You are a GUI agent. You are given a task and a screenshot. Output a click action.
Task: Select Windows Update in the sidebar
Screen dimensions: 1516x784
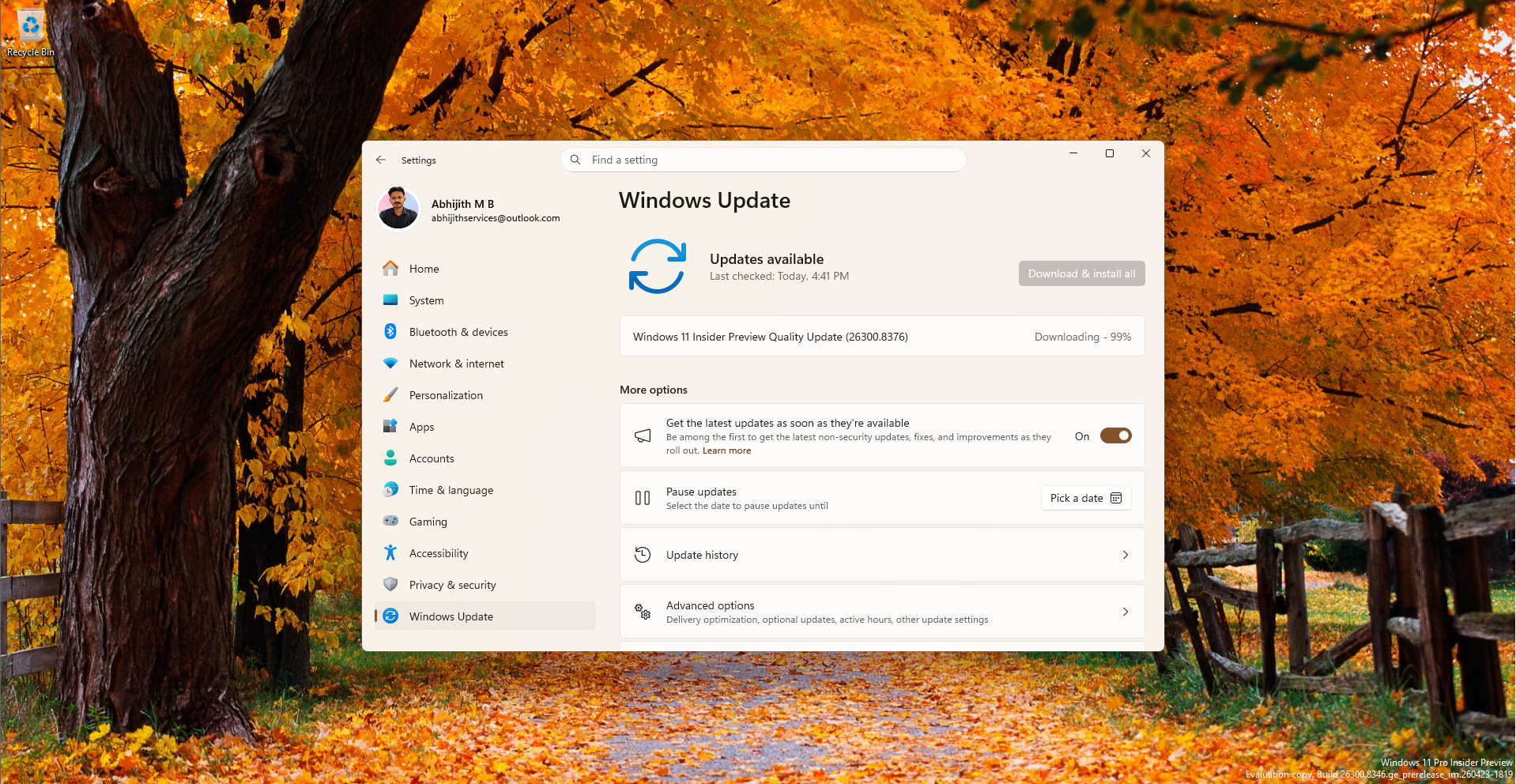pos(485,616)
